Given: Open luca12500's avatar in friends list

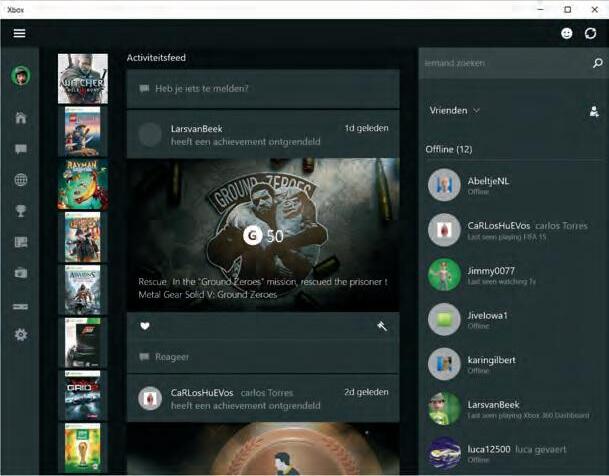Looking at the screenshot, I should point(444,453).
